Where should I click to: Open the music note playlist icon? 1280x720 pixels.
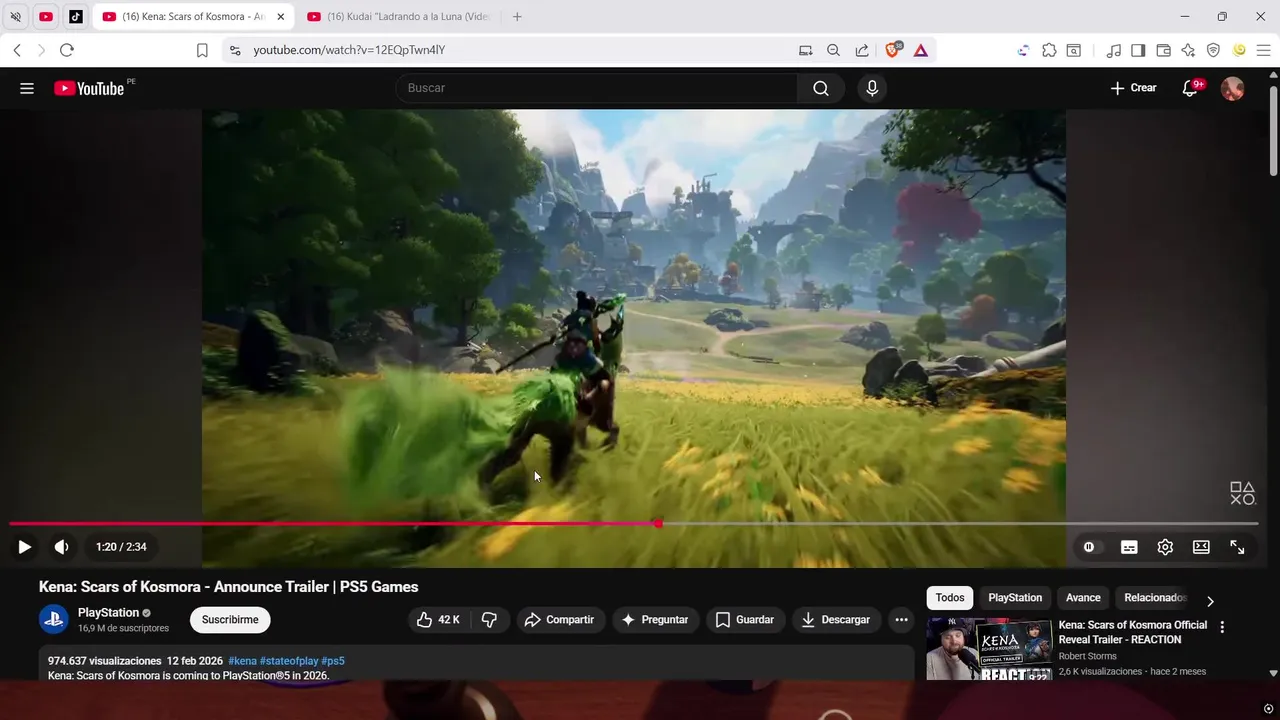[1113, 50]
